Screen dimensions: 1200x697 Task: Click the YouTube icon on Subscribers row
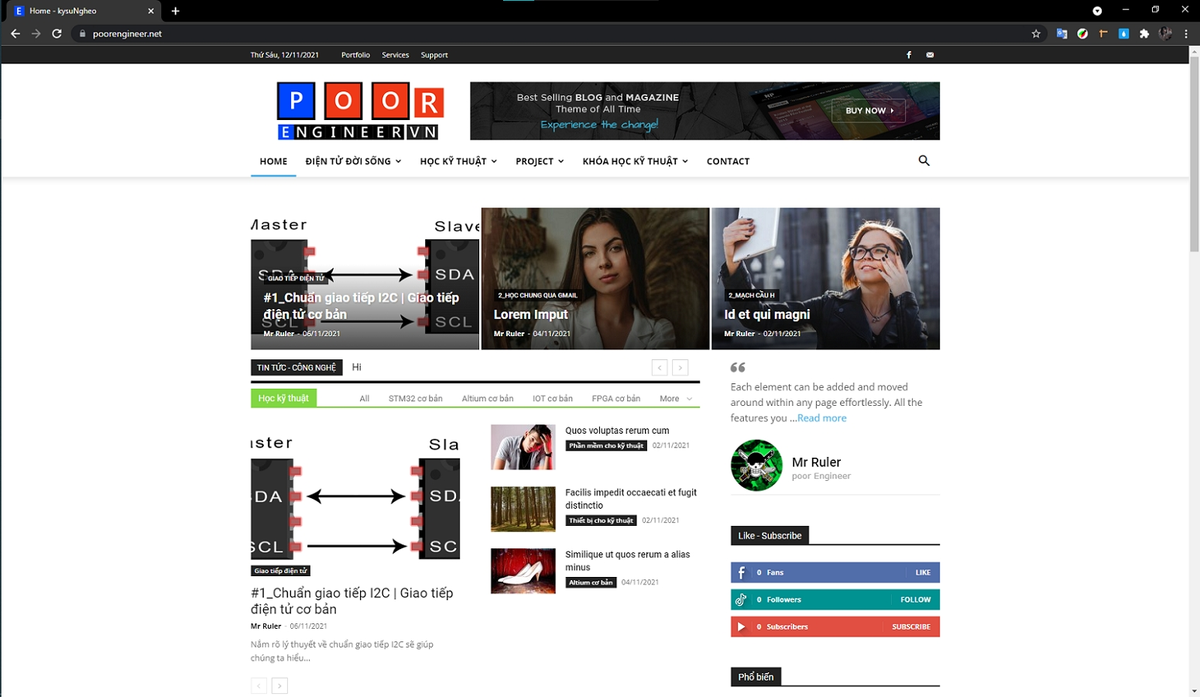pos(741,627)
